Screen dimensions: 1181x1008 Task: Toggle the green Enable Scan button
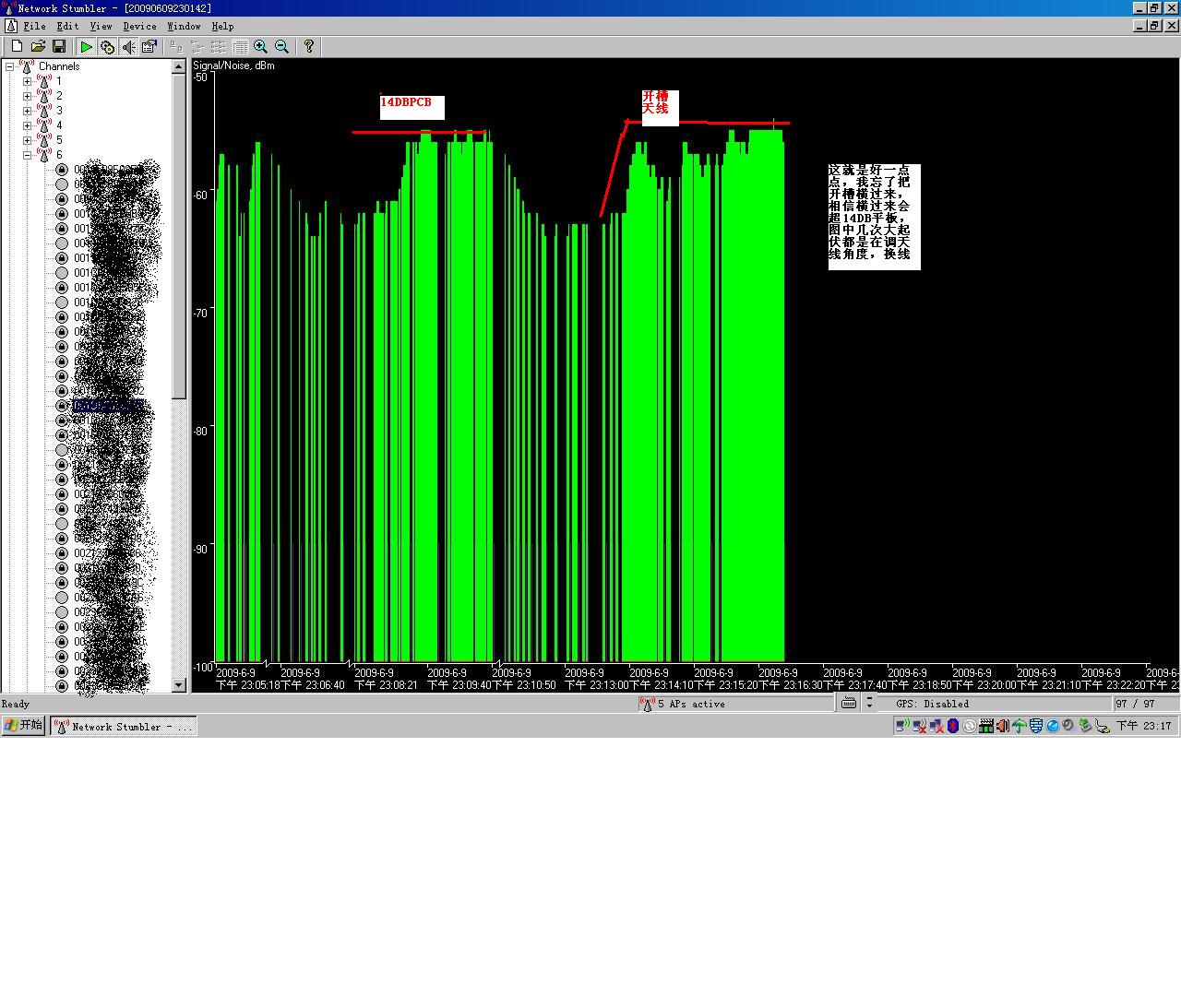(86, 46)
